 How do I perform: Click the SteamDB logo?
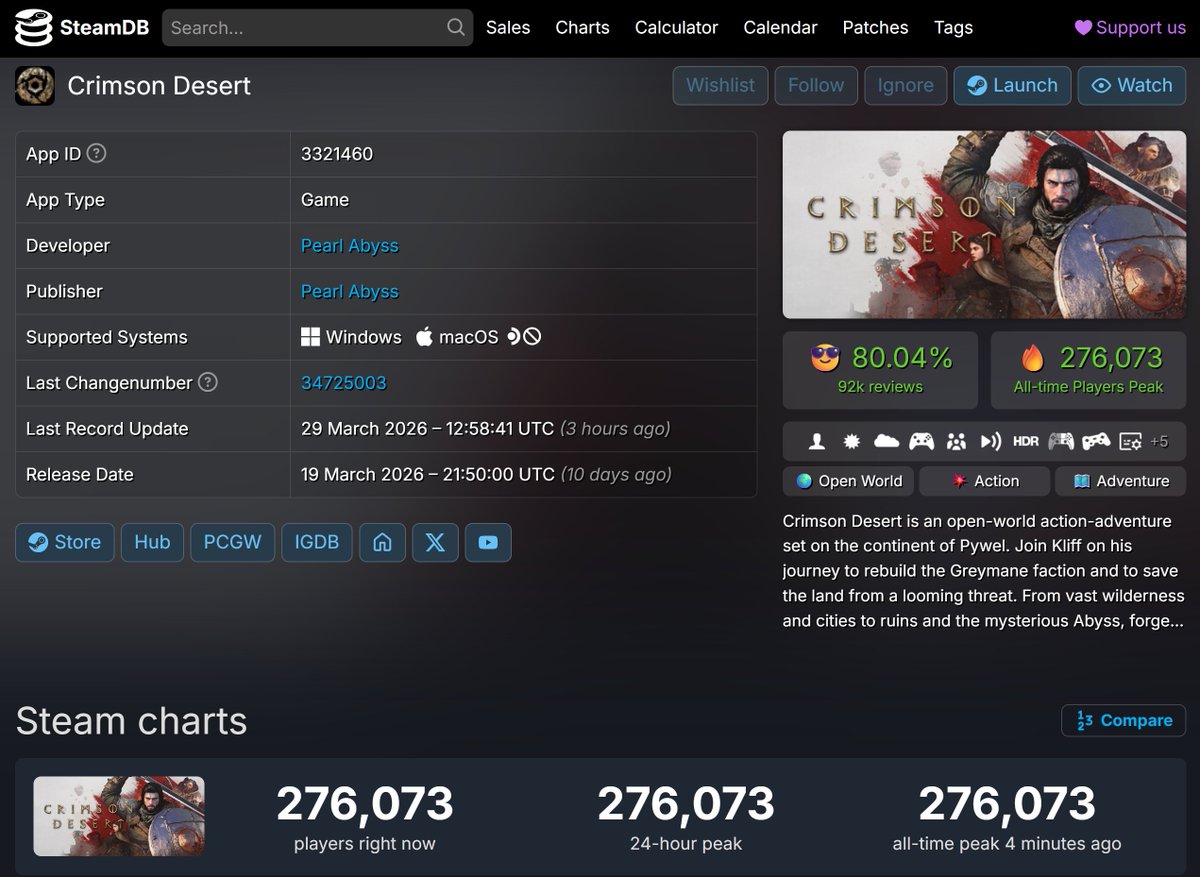pyautogui.click(x=80, y=28)
